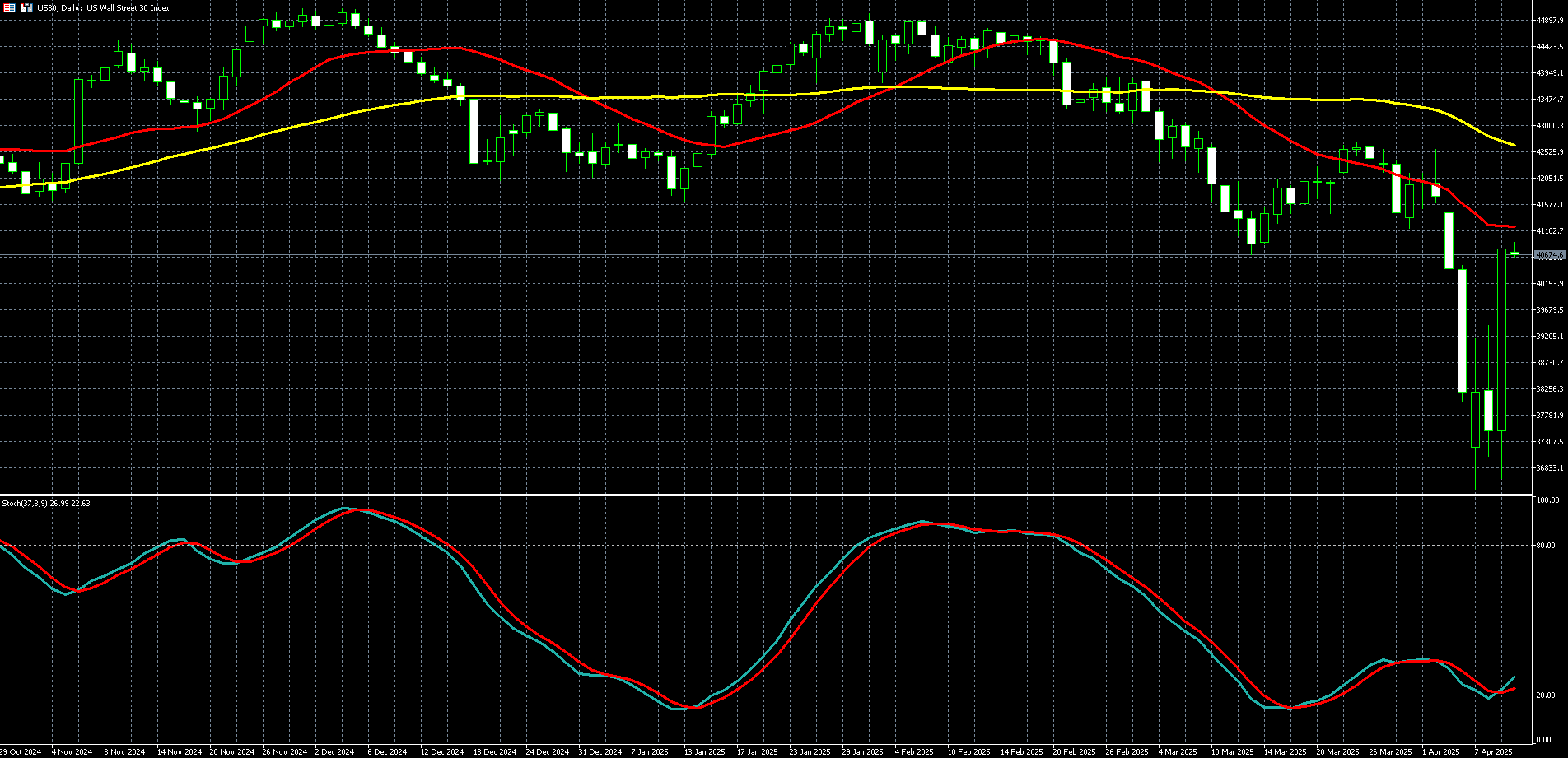The height and width of the screenshot is (758, 1568).
Task: Click the Stoch(37,3,9) indicator label
Action: (x=46, y=503)
